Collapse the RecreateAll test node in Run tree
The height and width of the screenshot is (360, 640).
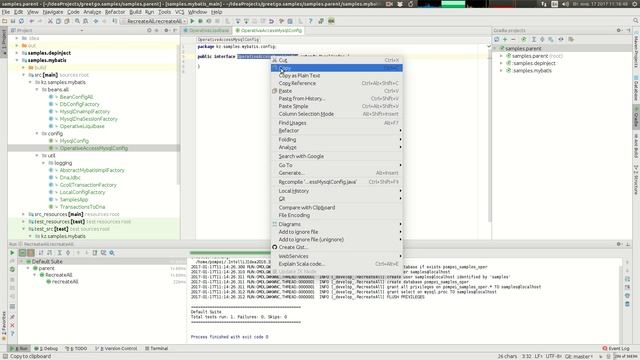pyautogui.click(x=35, y=275)
